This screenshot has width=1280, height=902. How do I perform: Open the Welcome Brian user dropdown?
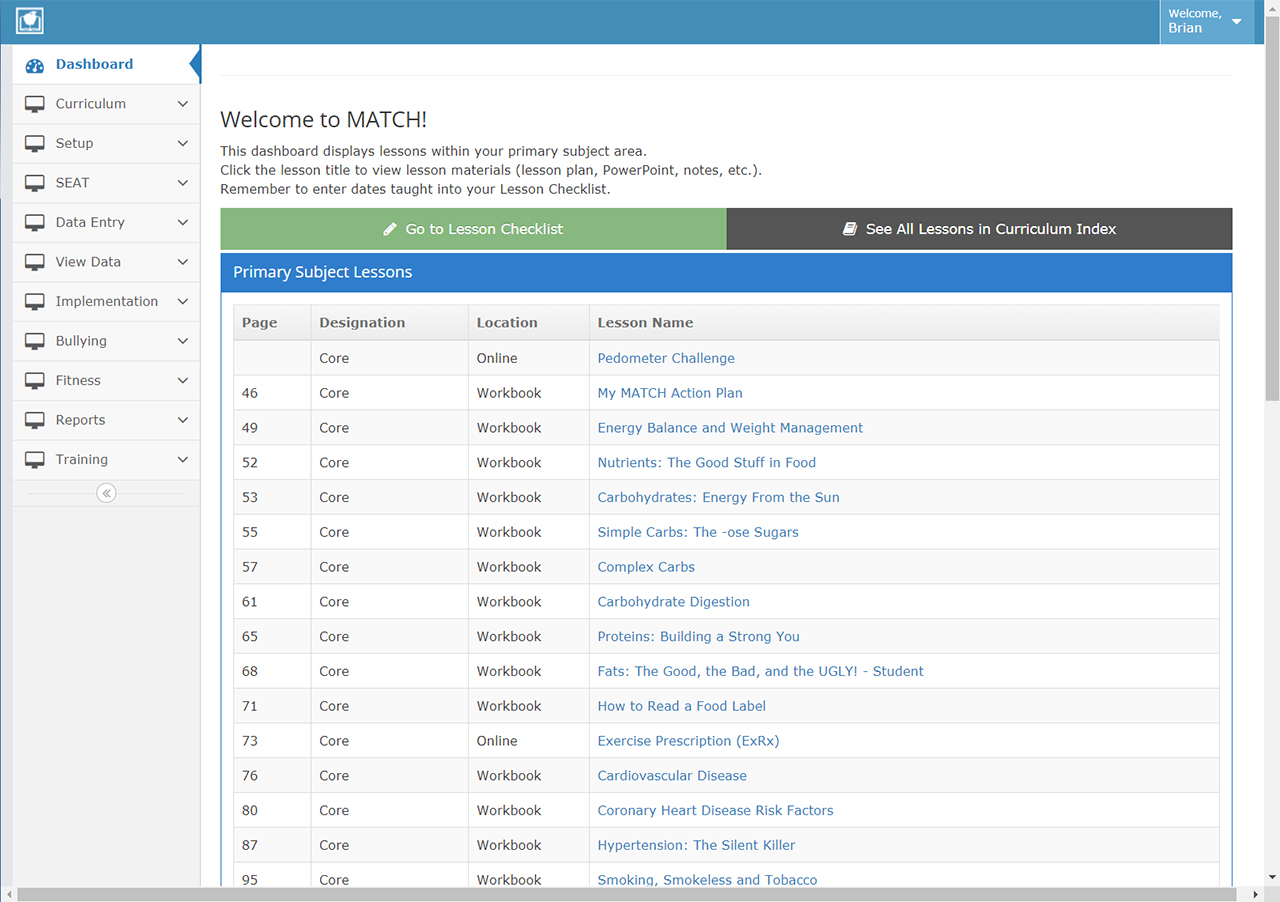[1205, 21]
